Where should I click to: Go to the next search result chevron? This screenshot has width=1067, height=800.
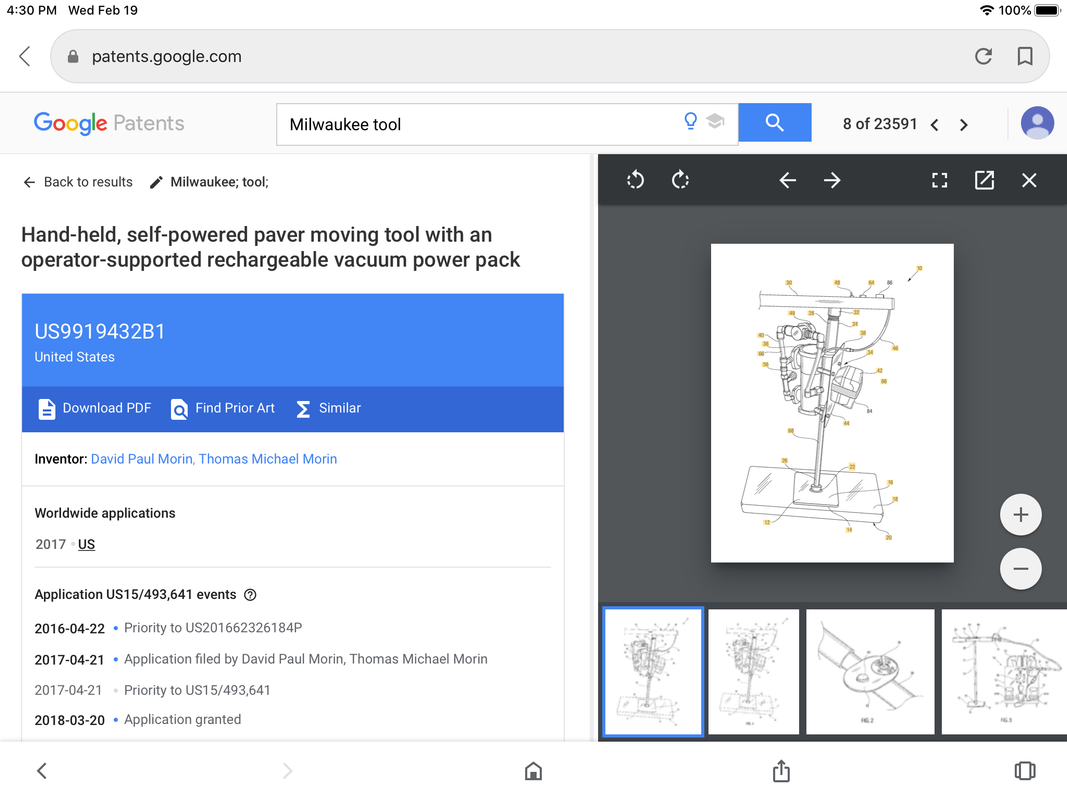[964, 124]
